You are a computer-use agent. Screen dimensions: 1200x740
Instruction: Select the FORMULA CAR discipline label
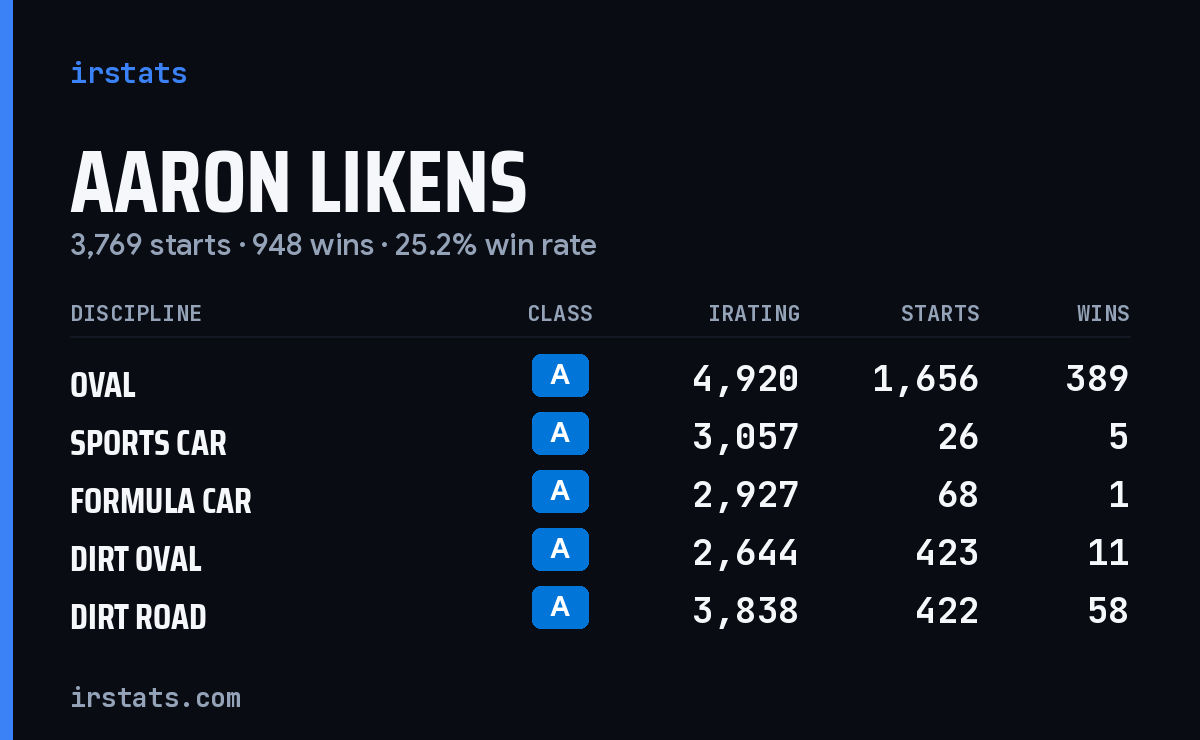[161, 501]
